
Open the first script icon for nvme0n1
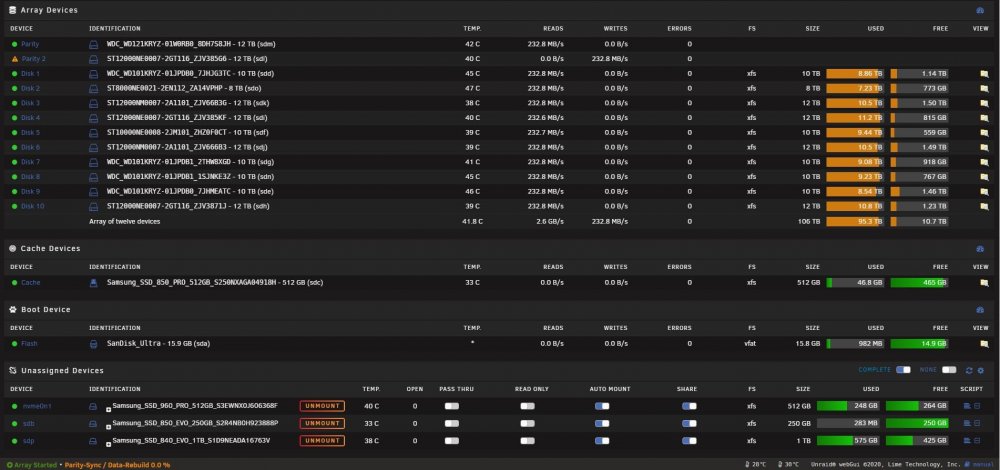click(x=967, y=406)
